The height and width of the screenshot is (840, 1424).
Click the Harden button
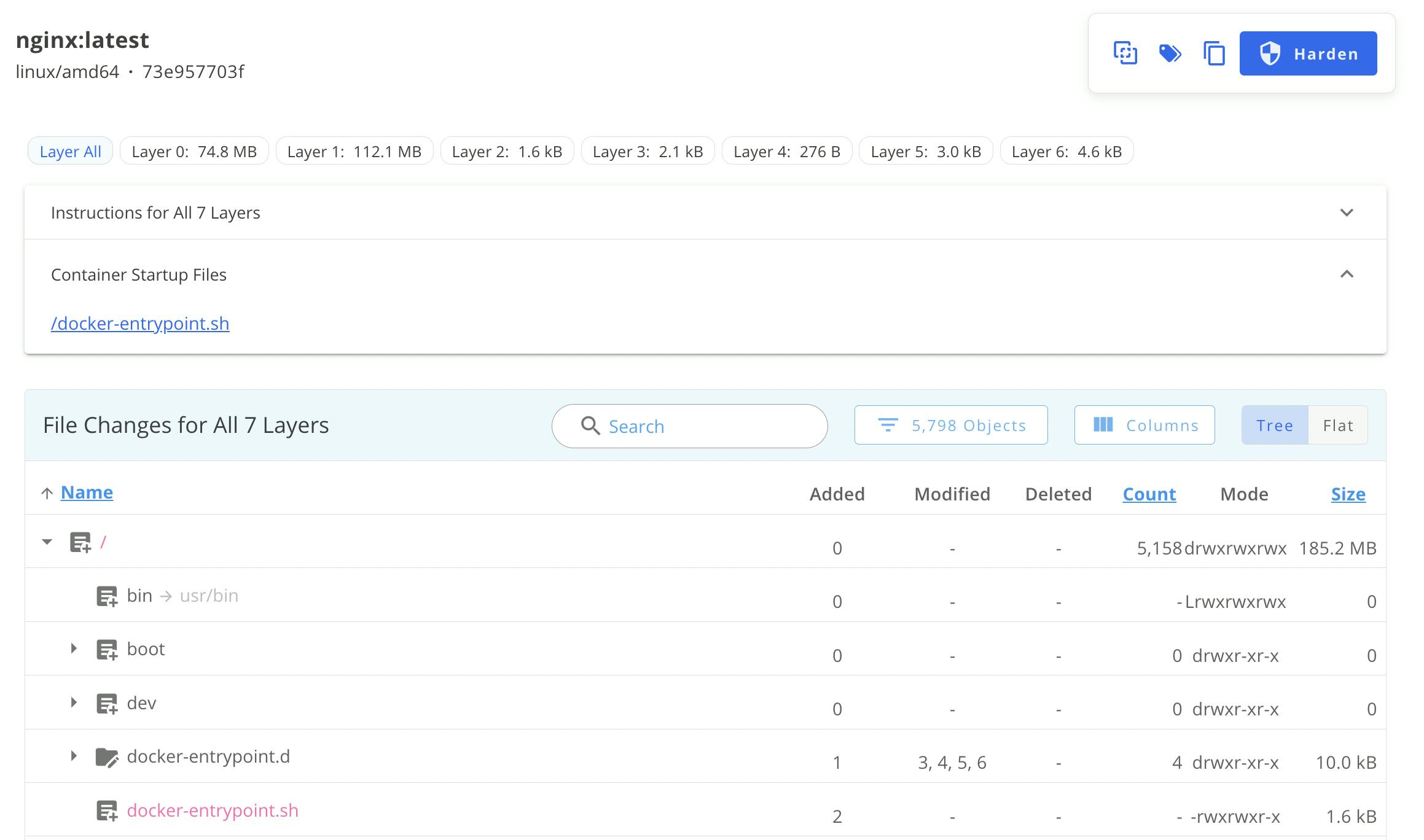pyautogui.click(x=1308, y=53)
